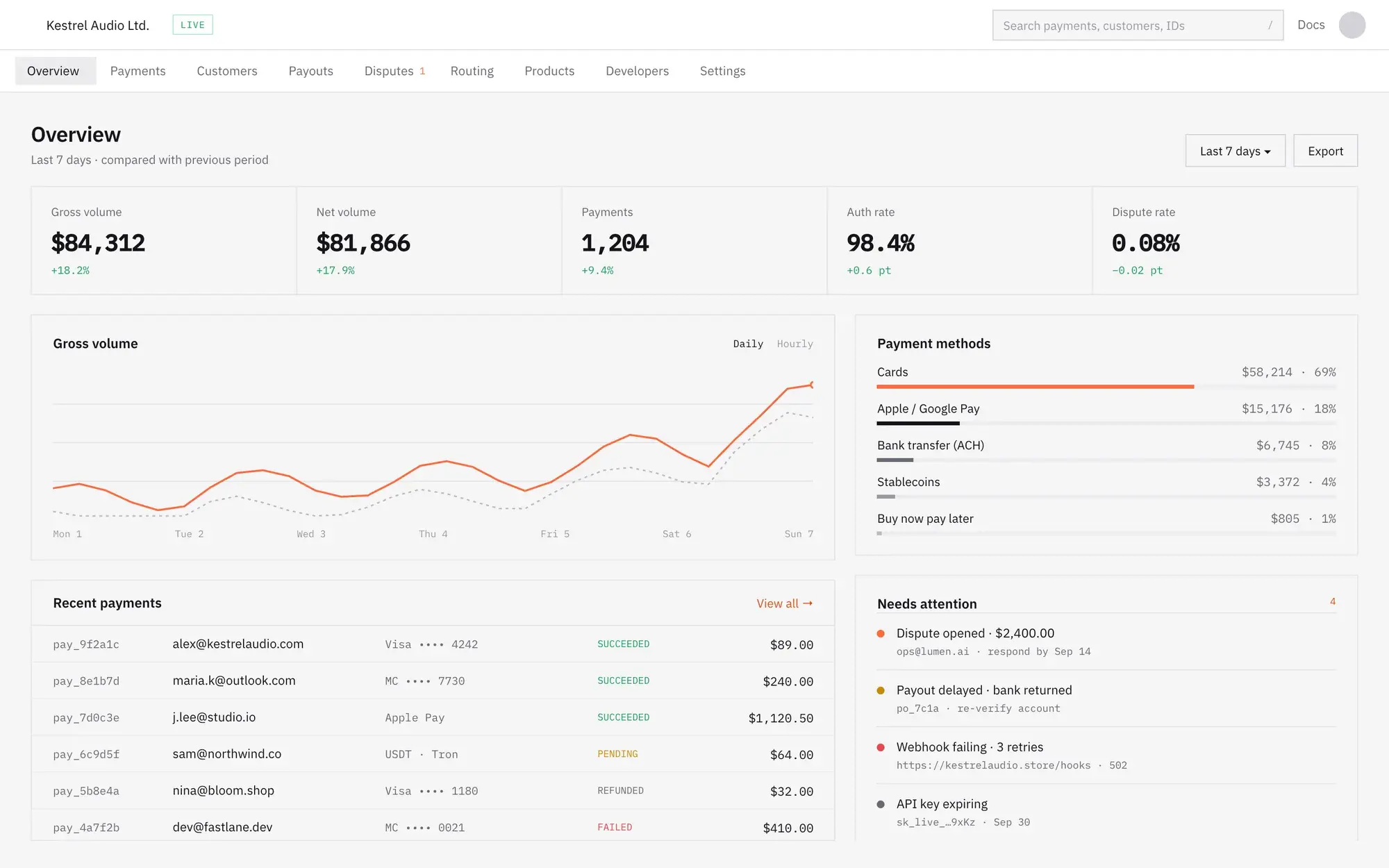Click REFUNDED status on nina@bloom.shop
This screenshot has width=1389, height=868.
620,791
